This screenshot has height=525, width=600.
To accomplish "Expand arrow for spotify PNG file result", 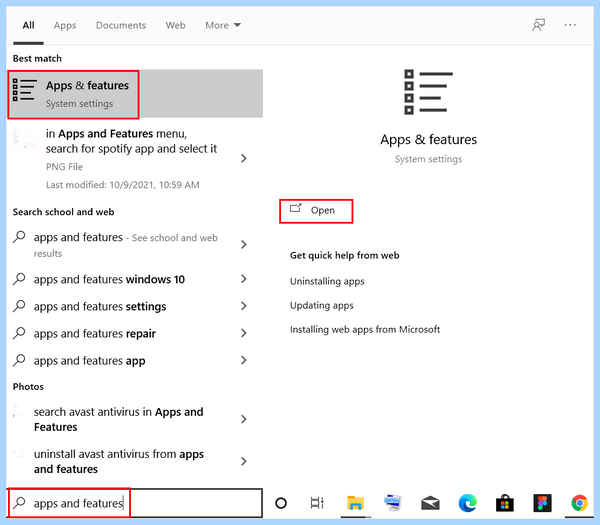I will (244, 158).
